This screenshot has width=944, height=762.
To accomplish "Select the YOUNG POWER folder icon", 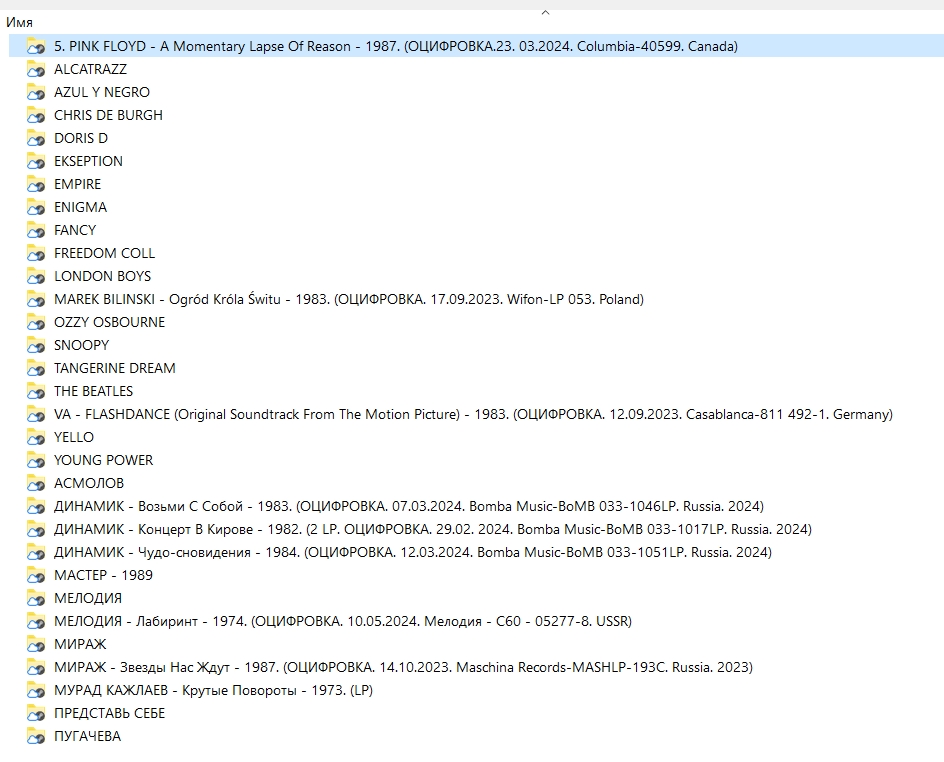I will click(36, 460).
